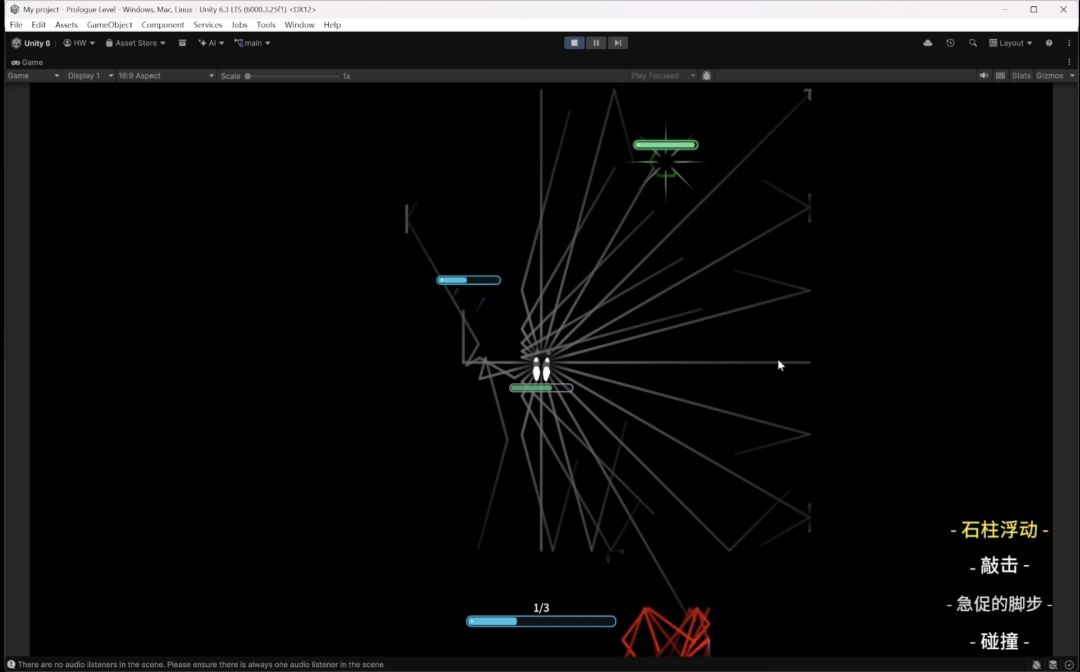Toggle the Gizmos button
Image resolution: width=1080 pixels, height=672 pixels.
coord(1050,76)
